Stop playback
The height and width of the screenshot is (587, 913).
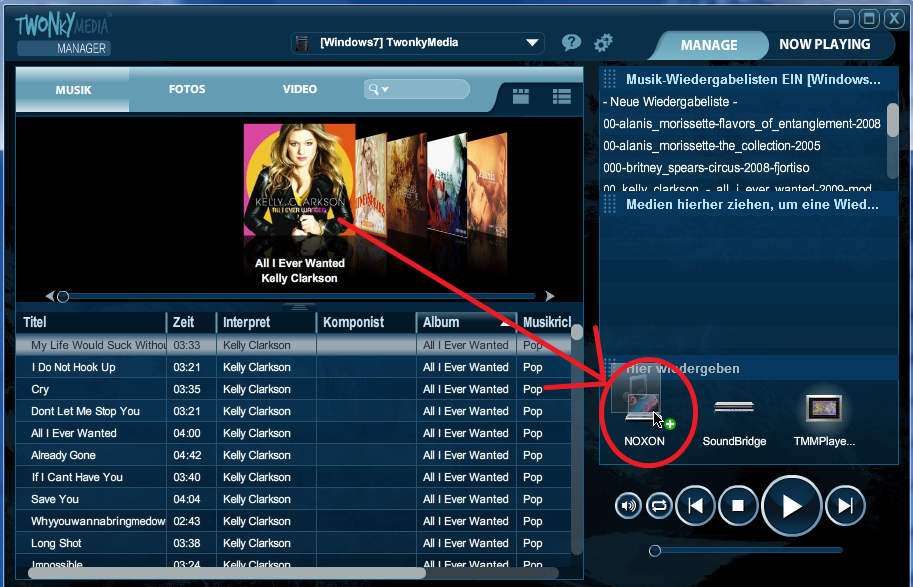pos(738,505)
